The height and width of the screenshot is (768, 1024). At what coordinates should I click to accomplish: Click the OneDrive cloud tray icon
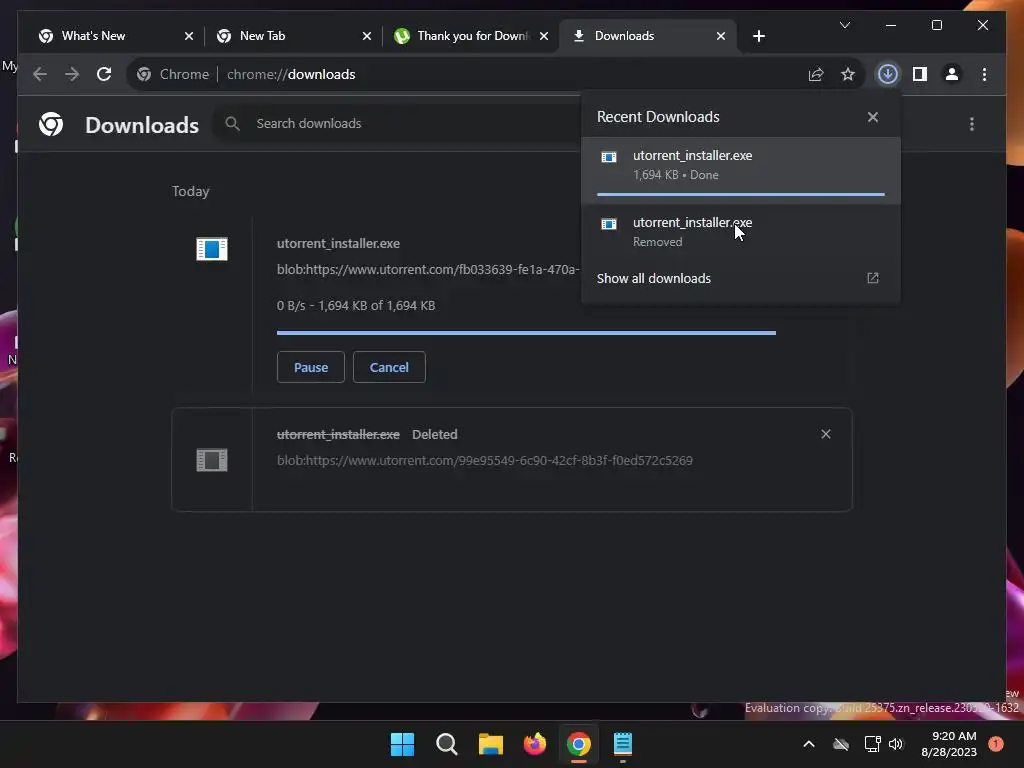[841, 744]
